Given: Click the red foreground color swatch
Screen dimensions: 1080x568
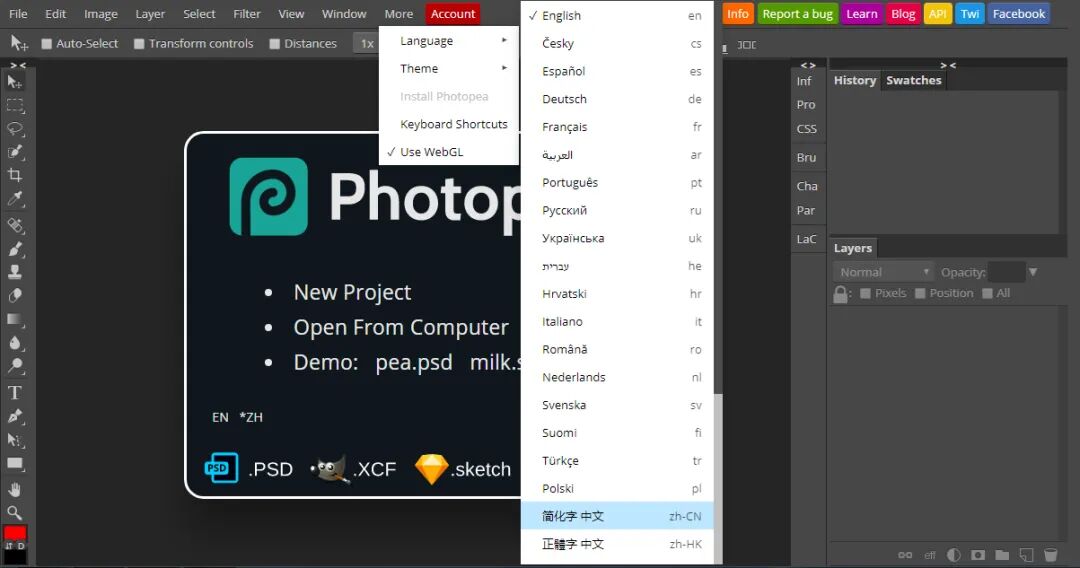Looking at the screenshot, I should pos(14,533).
